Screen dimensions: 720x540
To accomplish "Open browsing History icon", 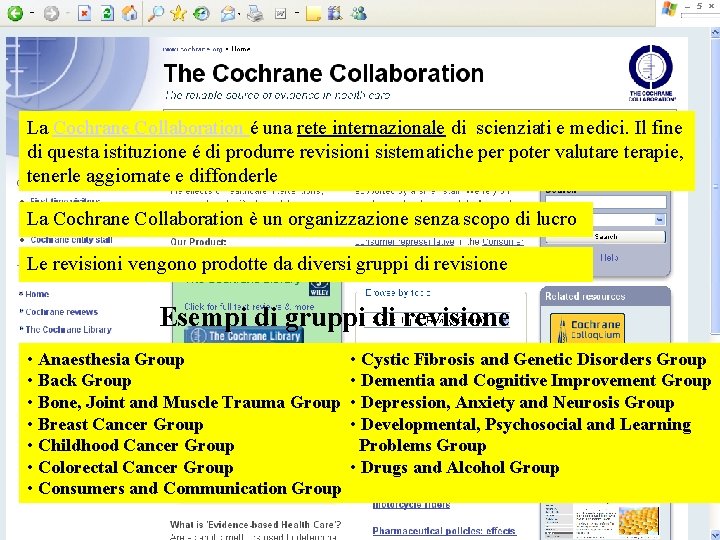I will tap(202, 13).
